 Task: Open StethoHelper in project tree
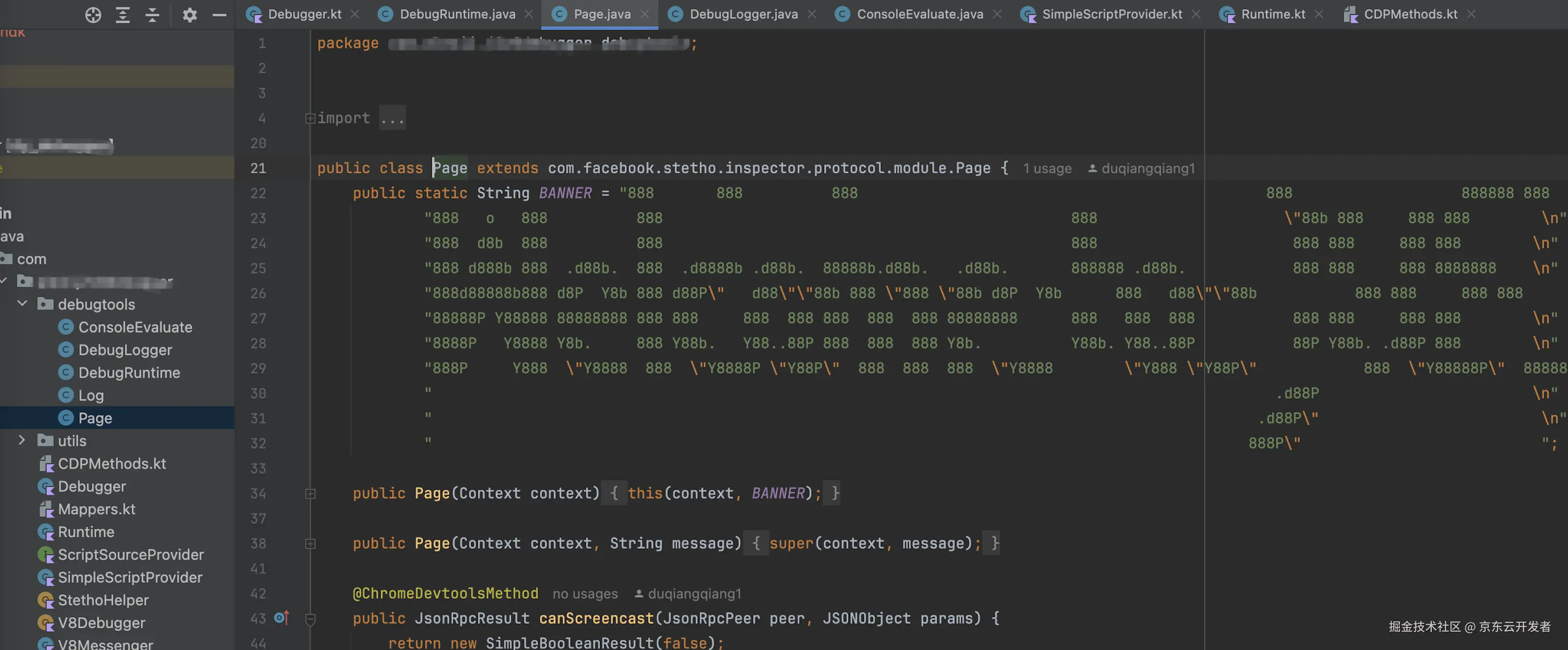coord(103,600)
